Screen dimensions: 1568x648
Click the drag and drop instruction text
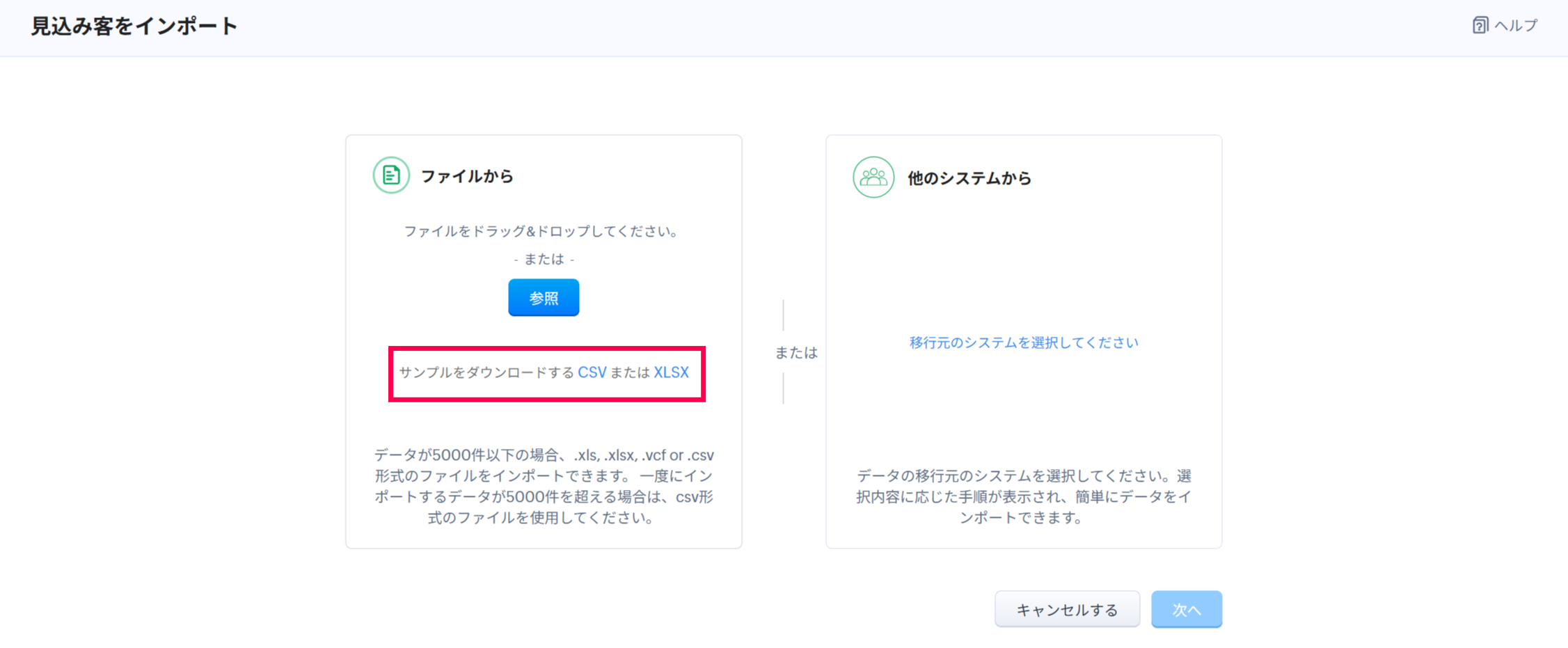543,231
